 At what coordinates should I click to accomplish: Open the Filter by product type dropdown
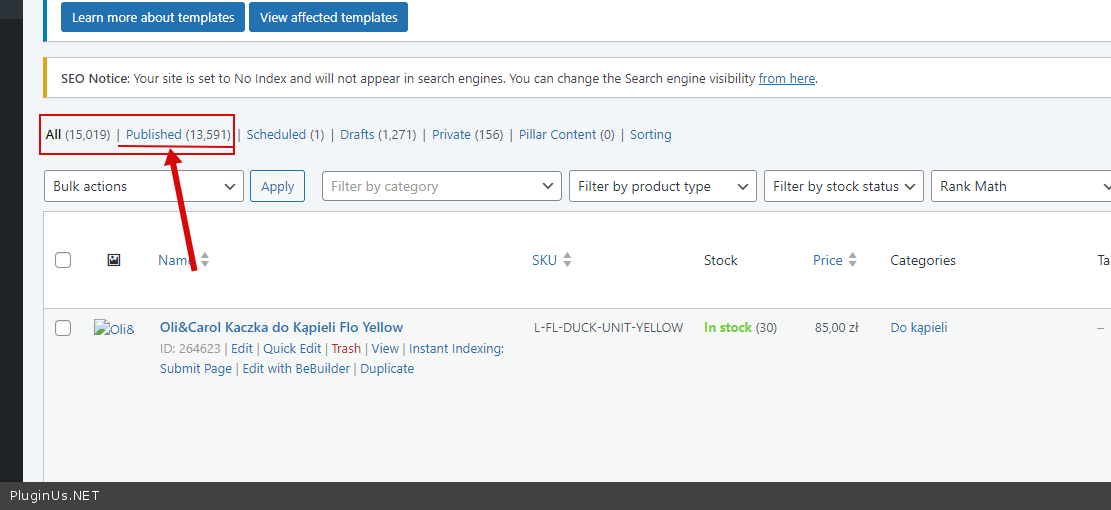662,186
